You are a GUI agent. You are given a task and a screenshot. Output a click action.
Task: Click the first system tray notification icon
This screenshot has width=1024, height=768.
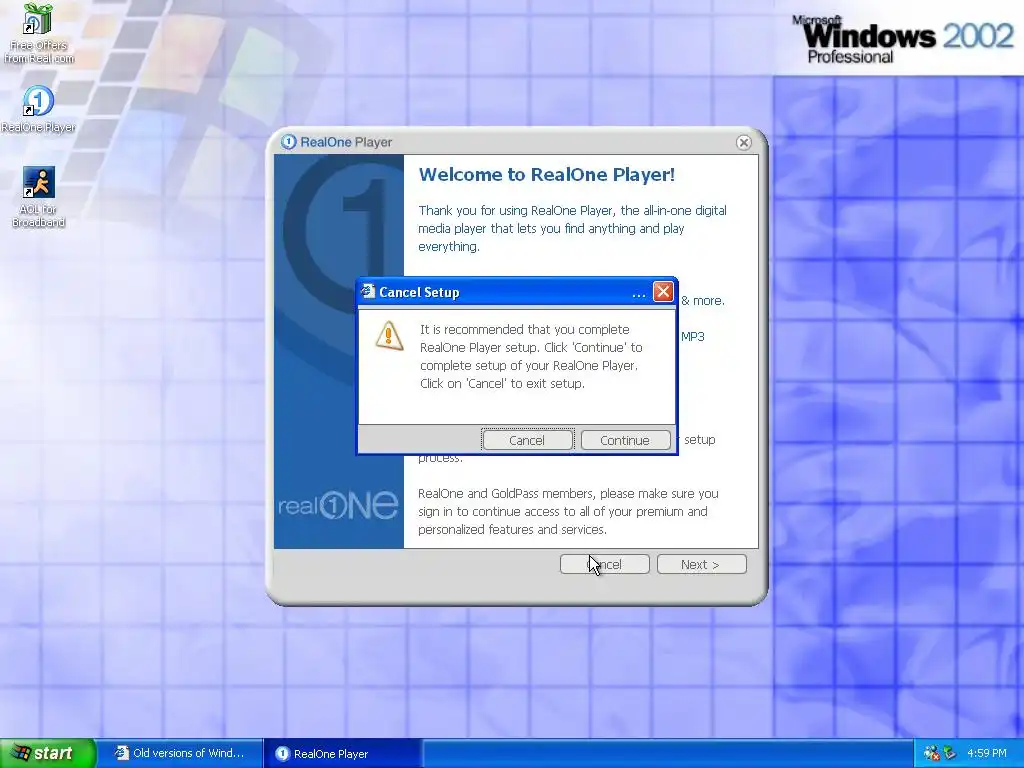click(x=932, y=753)
